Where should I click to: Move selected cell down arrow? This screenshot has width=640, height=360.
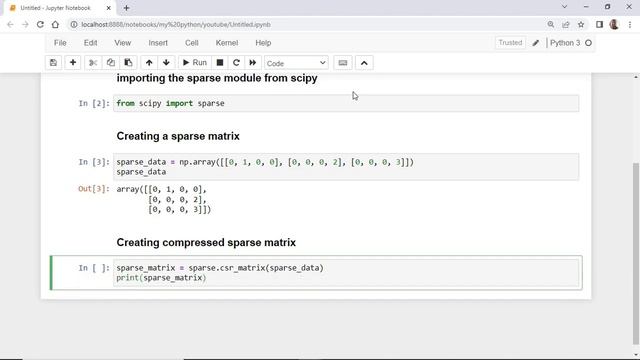pyautogui.click(x=166, y=63)
